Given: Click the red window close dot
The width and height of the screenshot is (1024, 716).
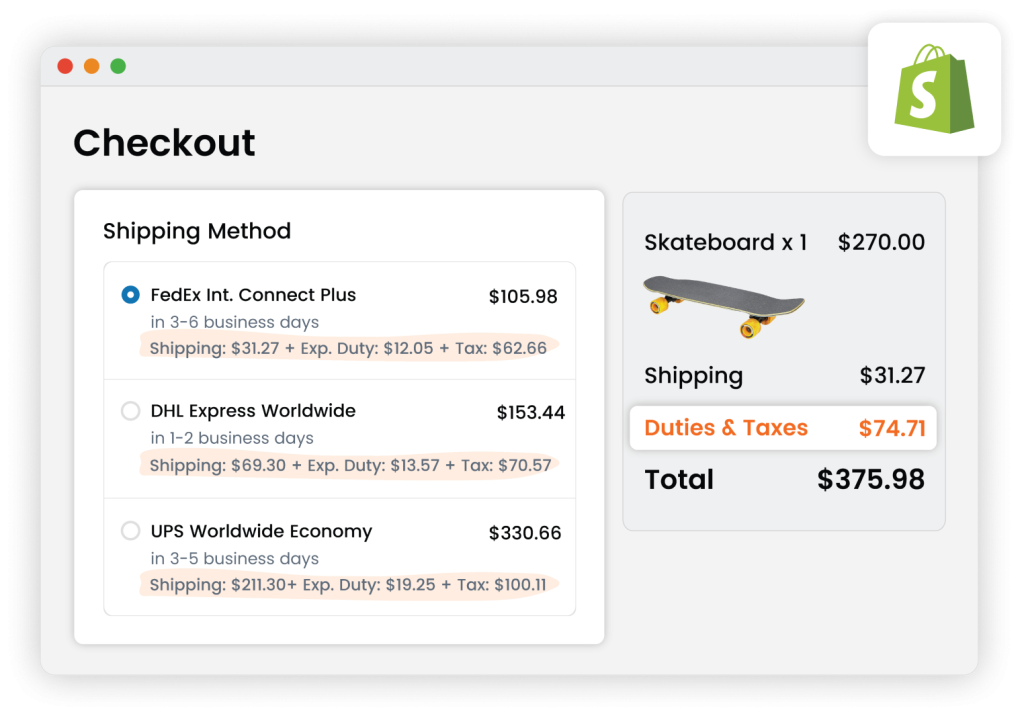Looking at the screenshot, I should (65, 66).
